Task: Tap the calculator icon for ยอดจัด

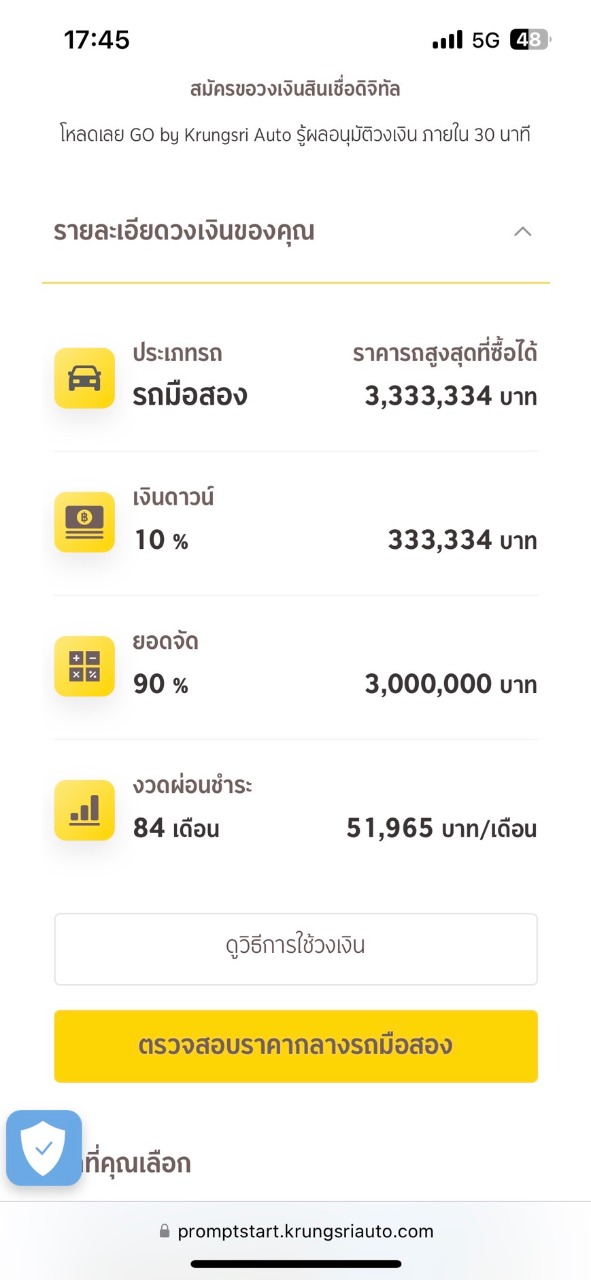Action: [84, 666]
